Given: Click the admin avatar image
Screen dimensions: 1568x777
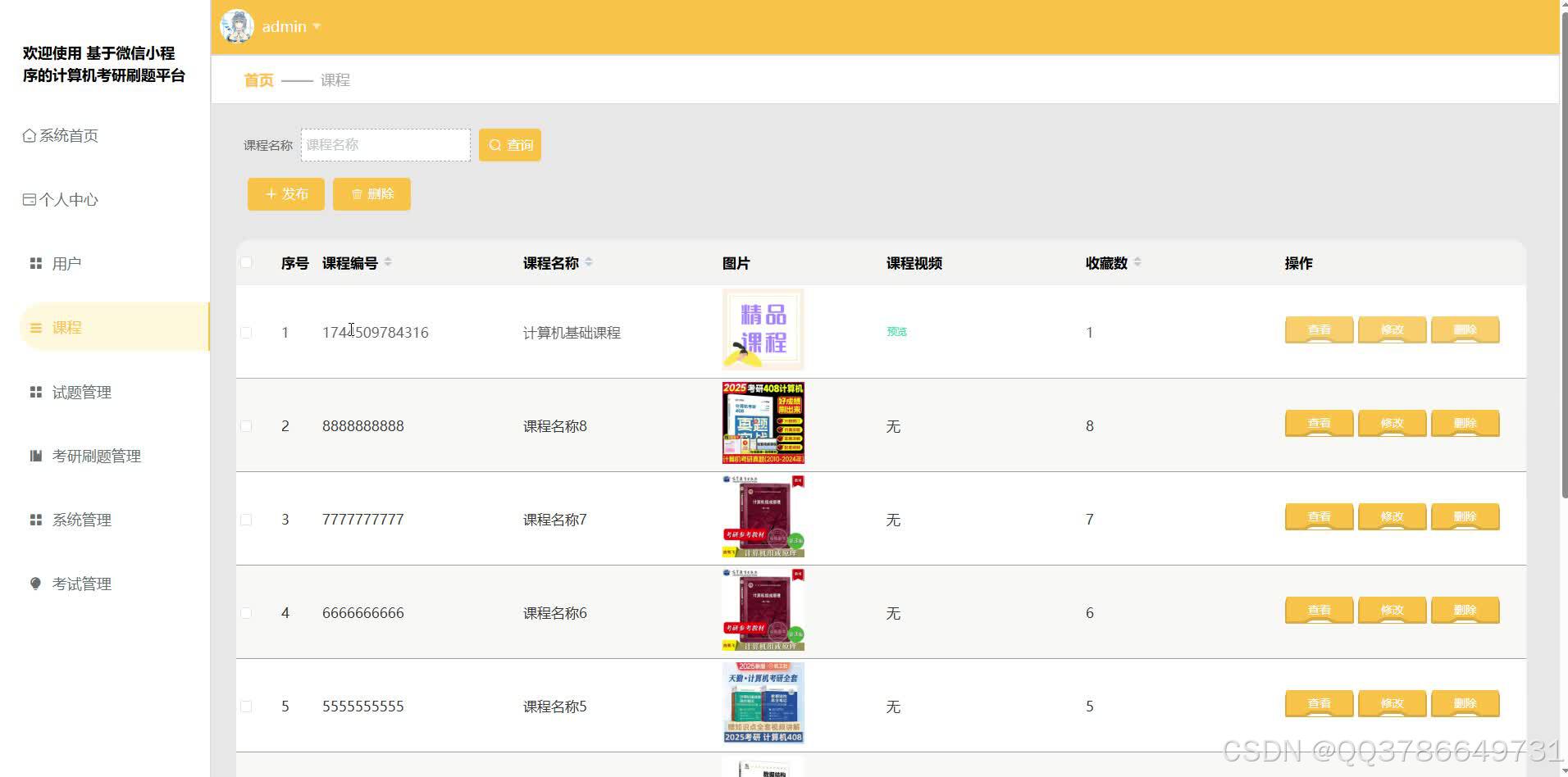Looking at the screenshot, I should pyautogui.click(x=236, y=25).
